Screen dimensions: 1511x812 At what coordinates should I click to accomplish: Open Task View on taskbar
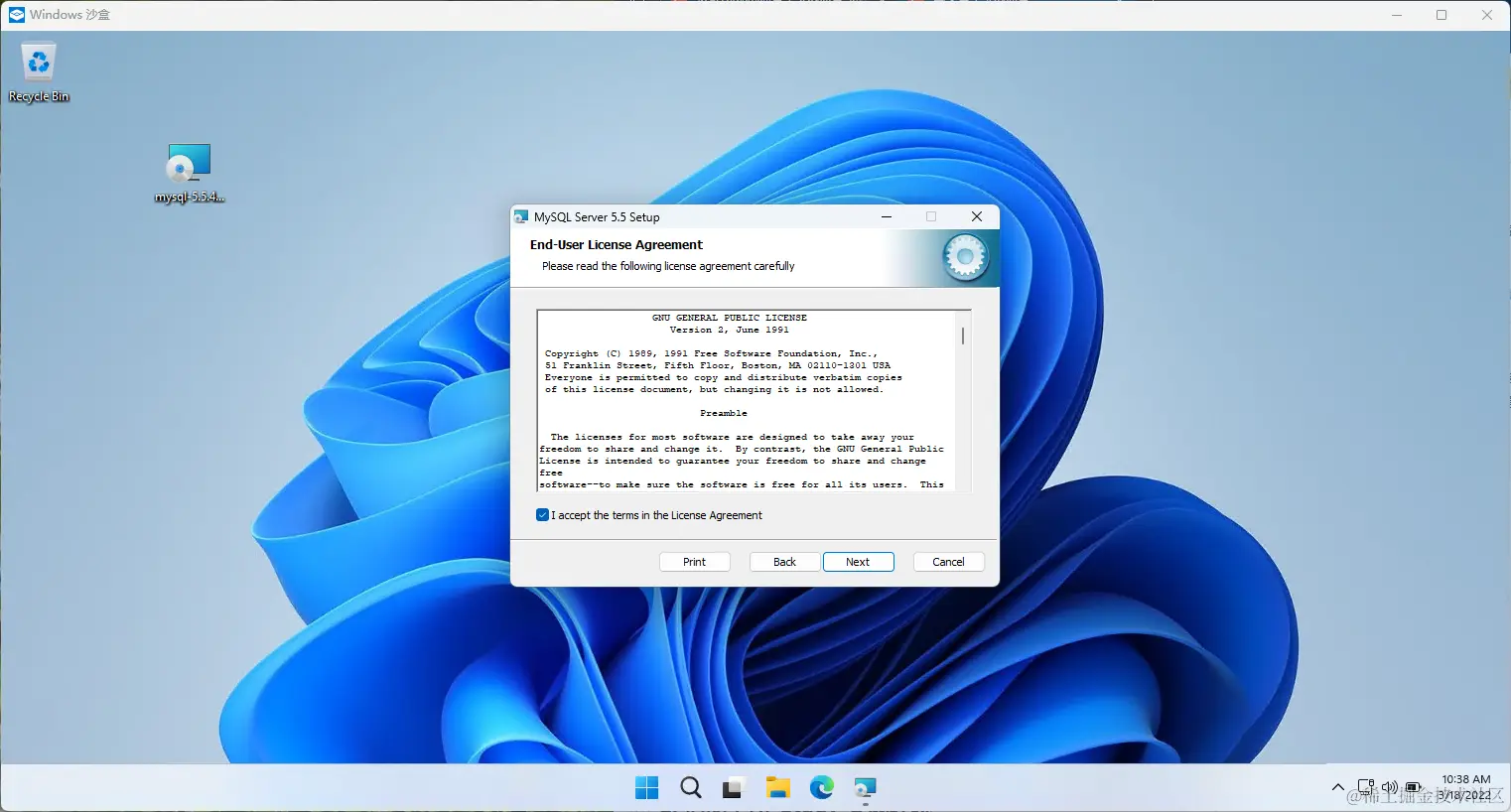pos(734,788)
